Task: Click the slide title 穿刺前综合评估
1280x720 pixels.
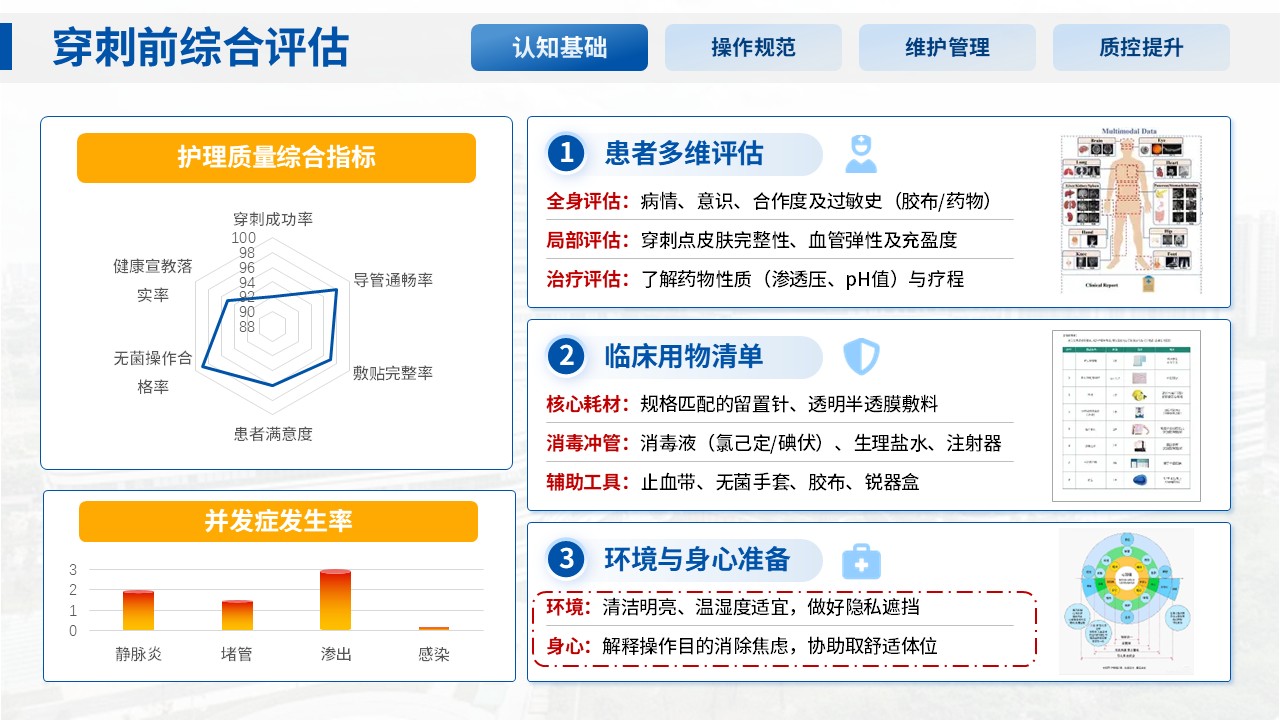Action: (200, 47)
